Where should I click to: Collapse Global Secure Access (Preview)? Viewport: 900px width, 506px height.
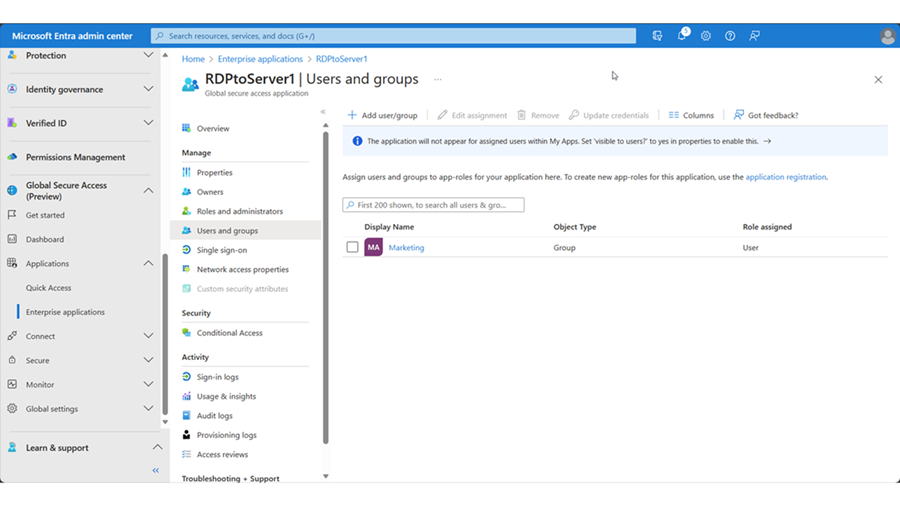[148, 190]
